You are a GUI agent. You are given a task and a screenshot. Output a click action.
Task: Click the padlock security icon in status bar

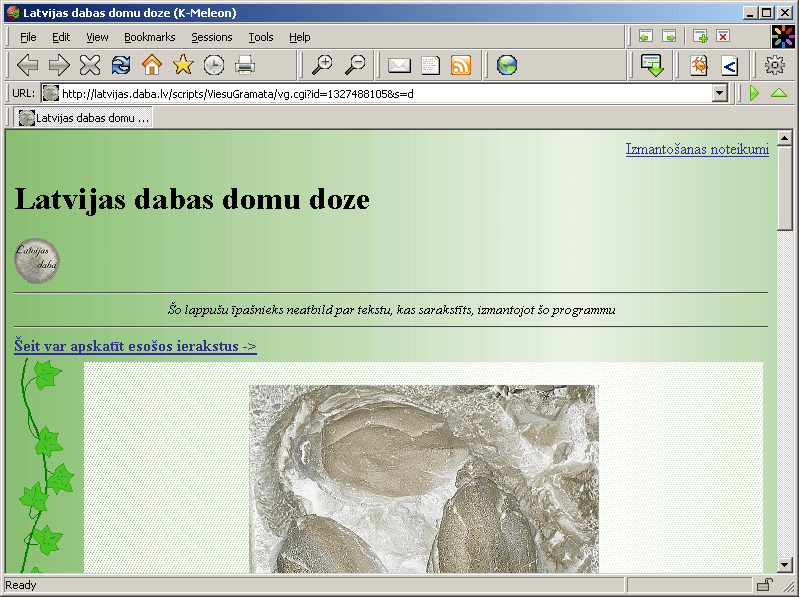pos(764,585)
